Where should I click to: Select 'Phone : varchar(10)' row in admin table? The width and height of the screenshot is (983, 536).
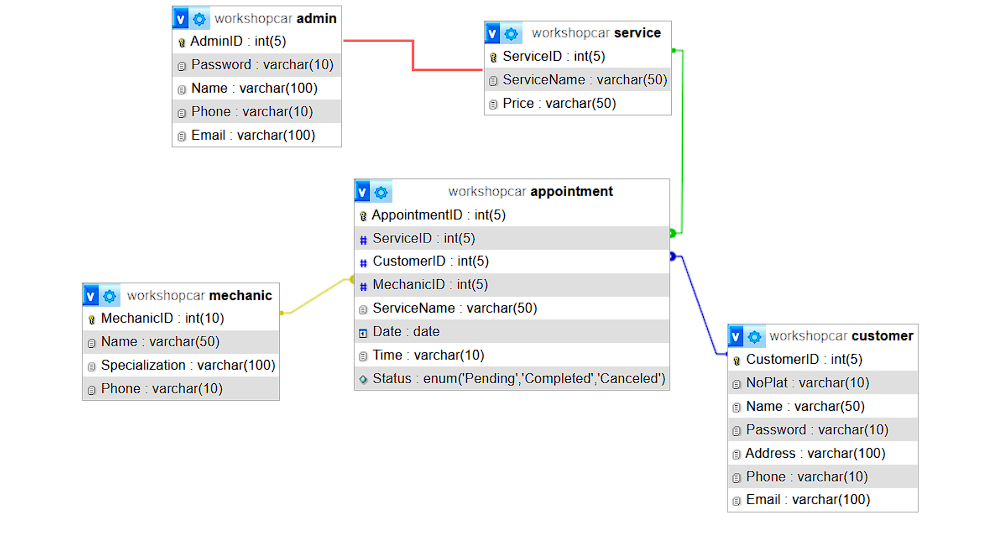pyautogui.click(x=257, y=112)
